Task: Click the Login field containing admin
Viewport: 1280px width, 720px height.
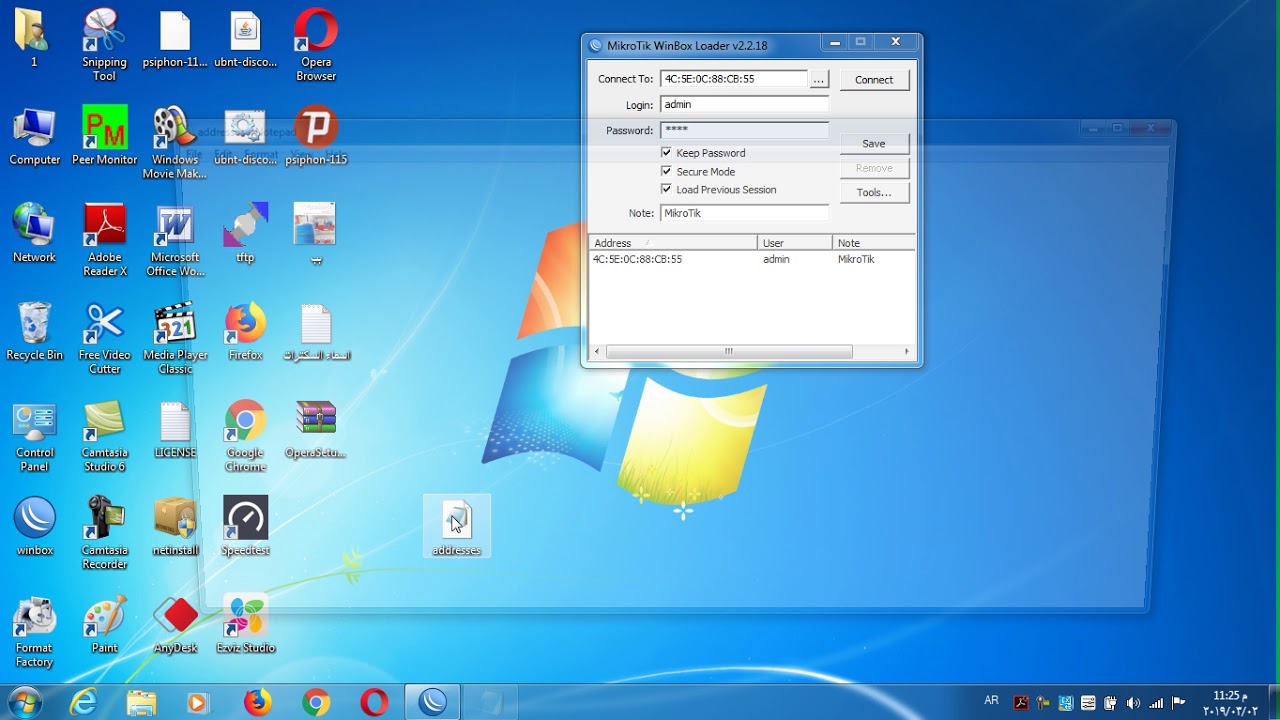Action: (744, 104)
